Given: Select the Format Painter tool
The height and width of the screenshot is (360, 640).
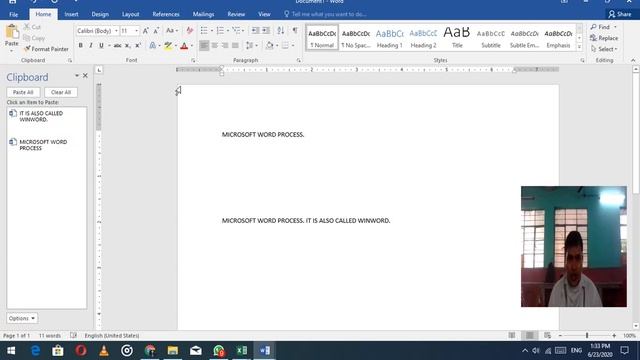Looking at the screenshot, I should pyautogui.click(x=46, y=49).
